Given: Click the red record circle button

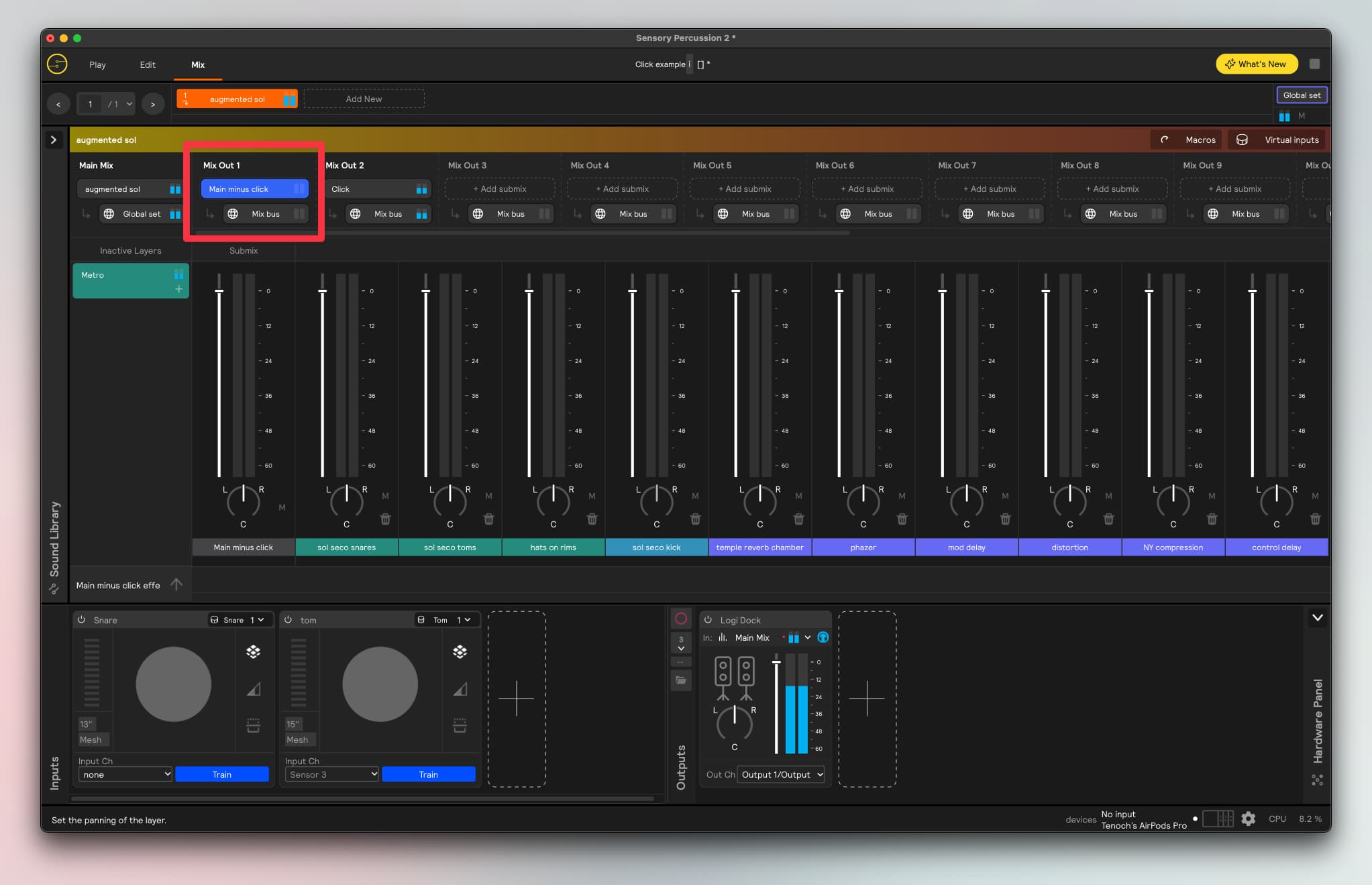Looking at the screenshot, I should pos(681,619).
